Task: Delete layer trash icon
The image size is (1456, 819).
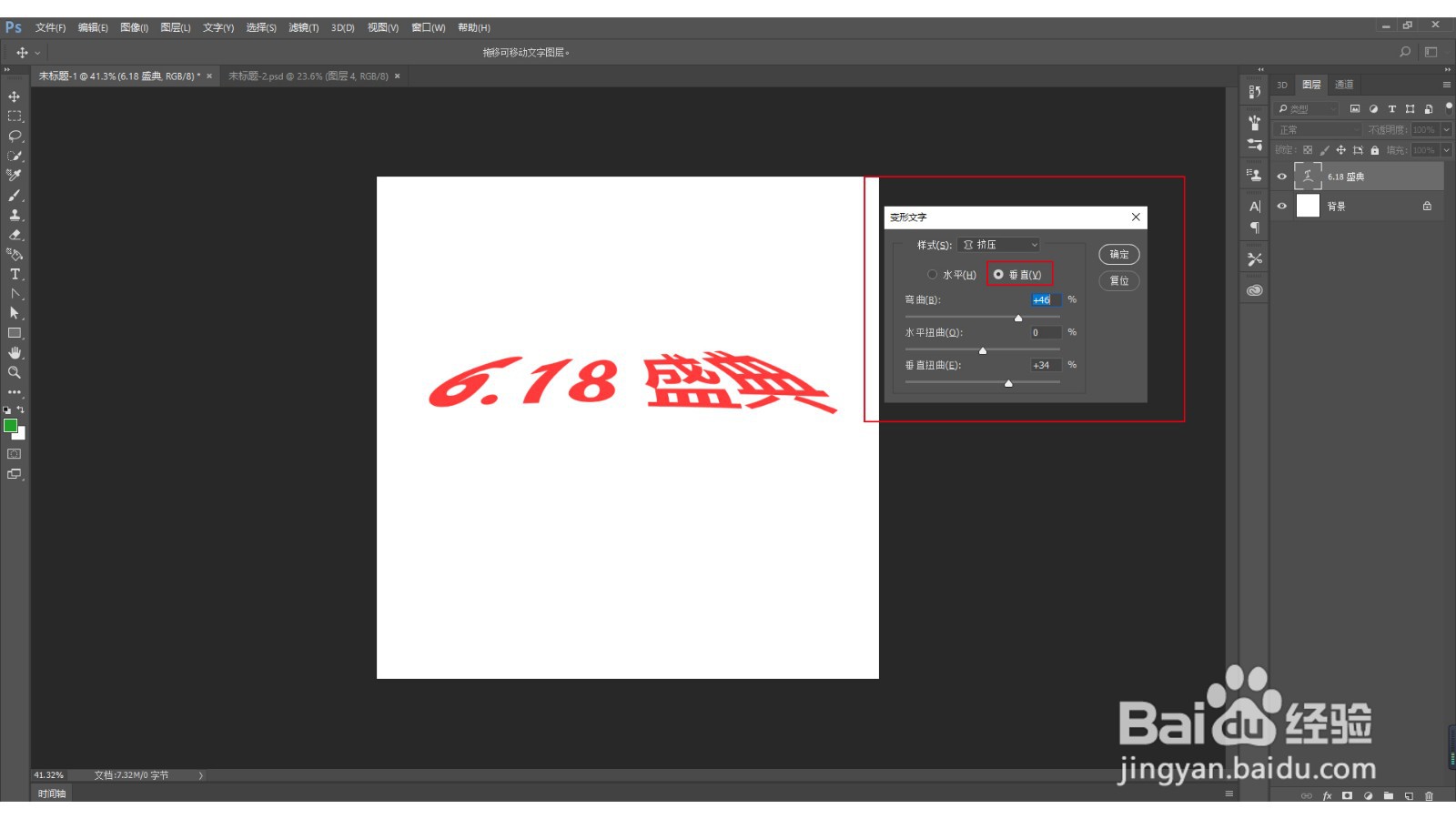Action: (x=1429, y=795)
